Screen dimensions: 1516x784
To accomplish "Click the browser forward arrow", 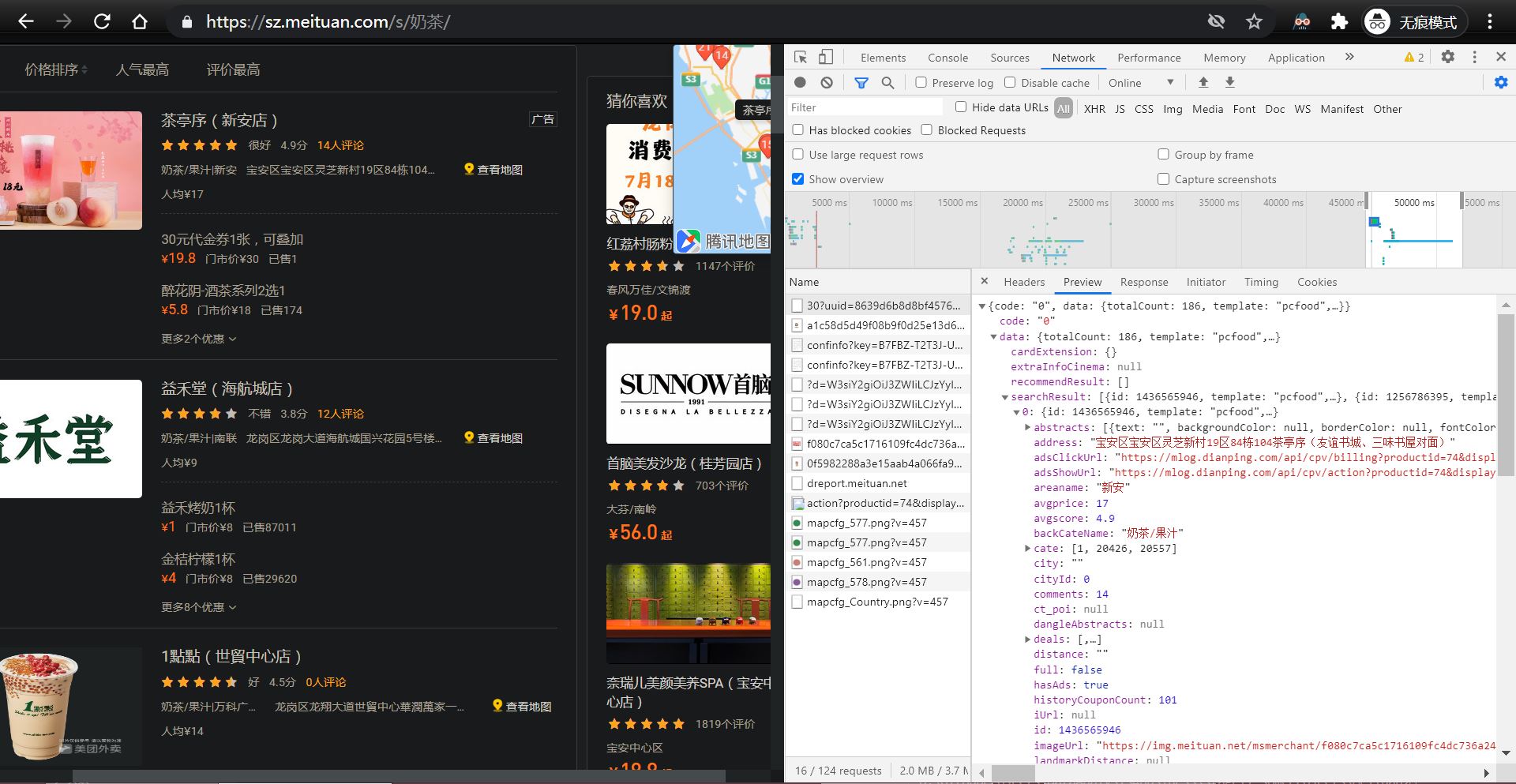I will tap(64, 21).
